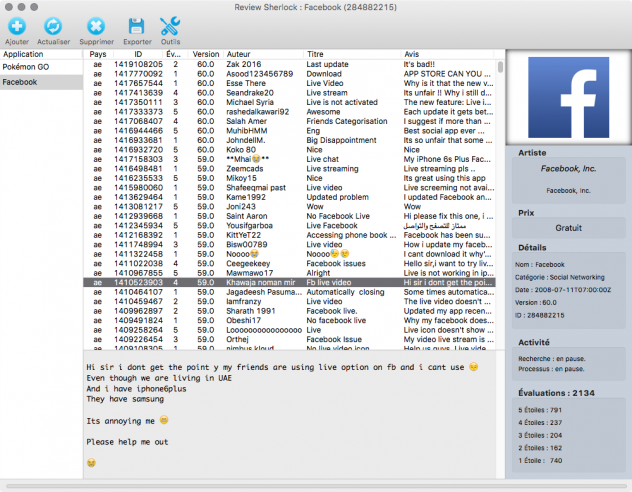
Task: Click the '5 Étoiles : 791' count
Action: [x=540, y=410]
